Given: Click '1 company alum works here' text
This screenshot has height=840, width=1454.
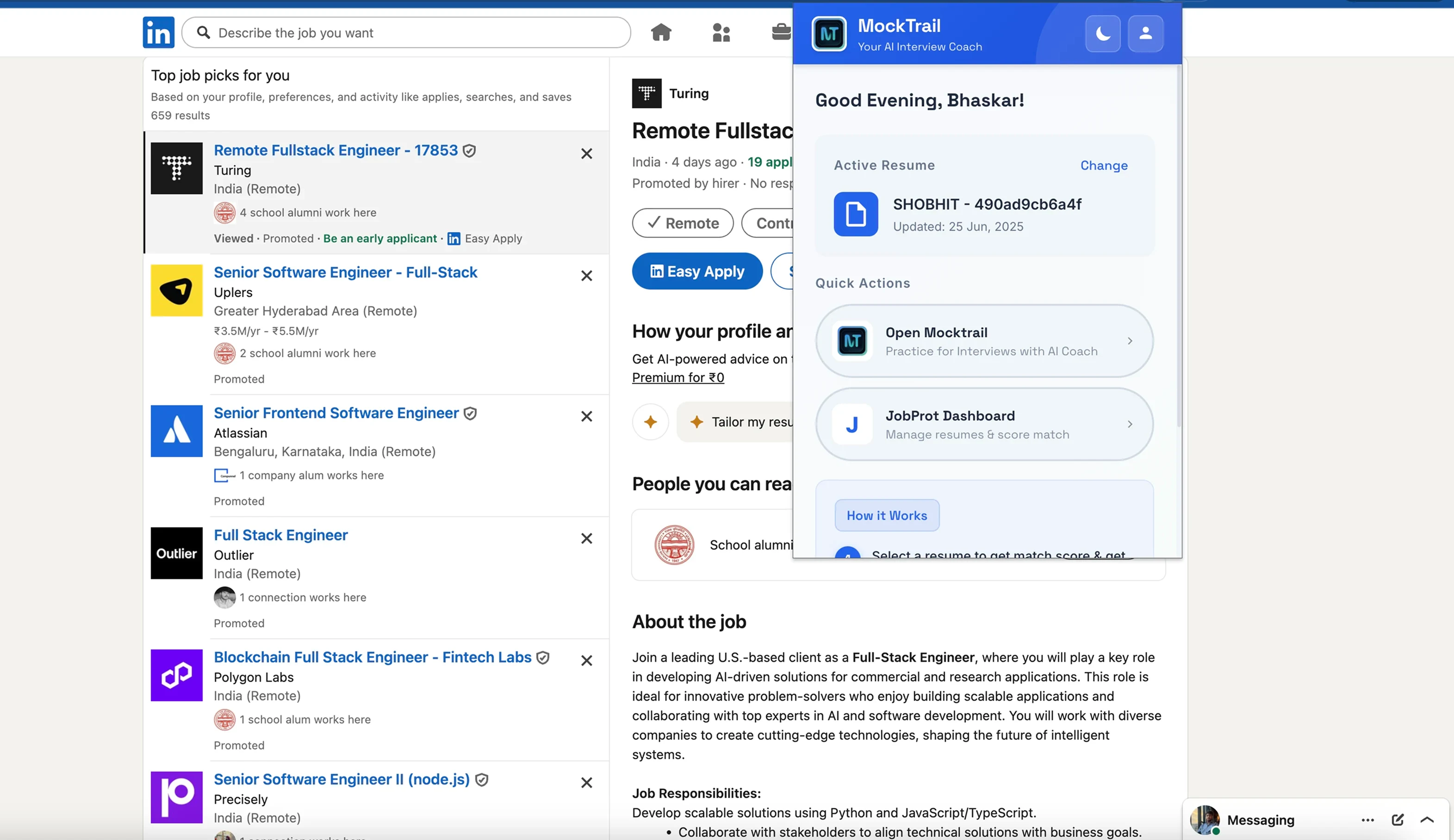Looking at the screenshot, I should [x=311, y=476].
